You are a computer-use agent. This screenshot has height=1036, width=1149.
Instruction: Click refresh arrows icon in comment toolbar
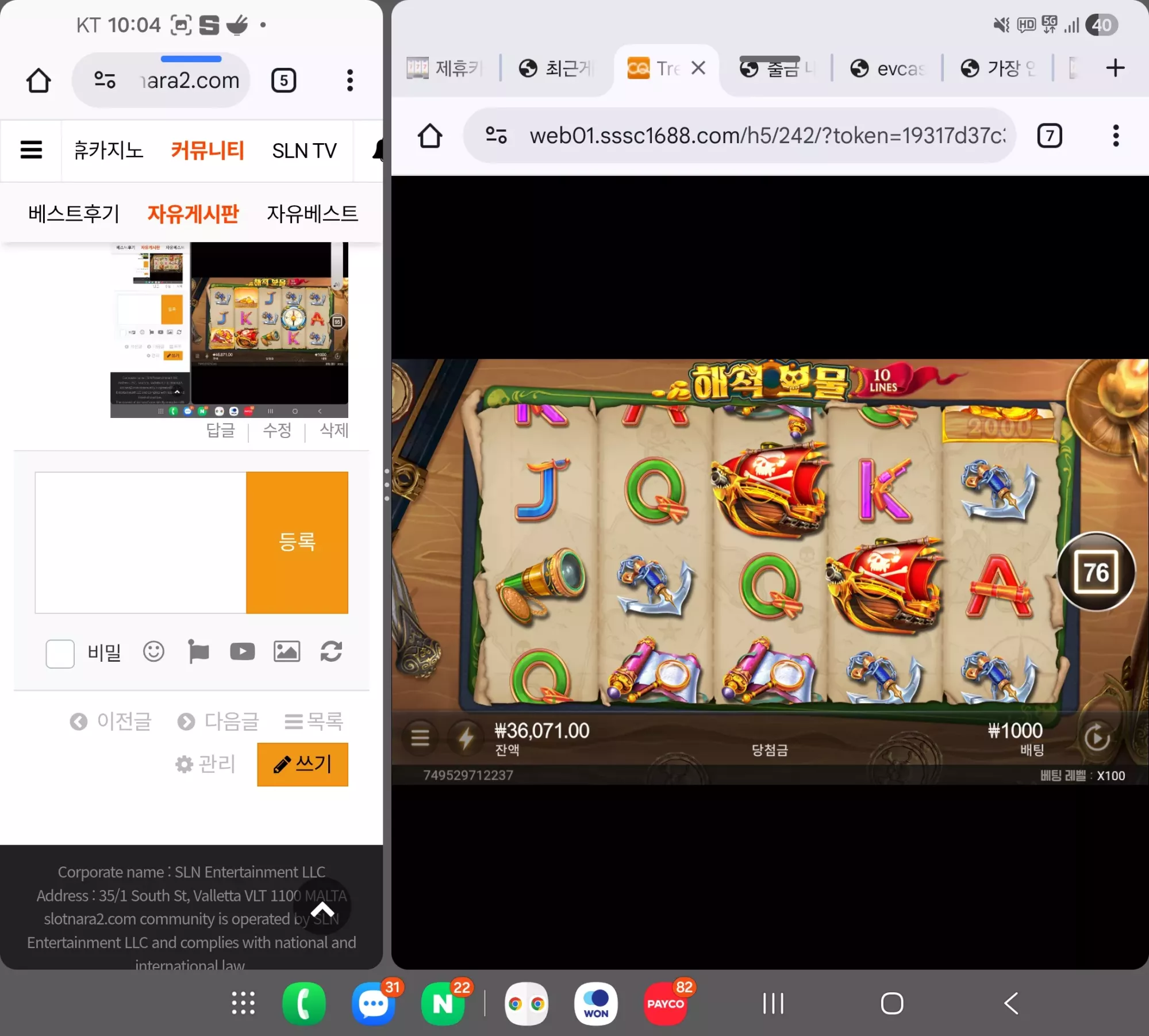click(331, 651)
